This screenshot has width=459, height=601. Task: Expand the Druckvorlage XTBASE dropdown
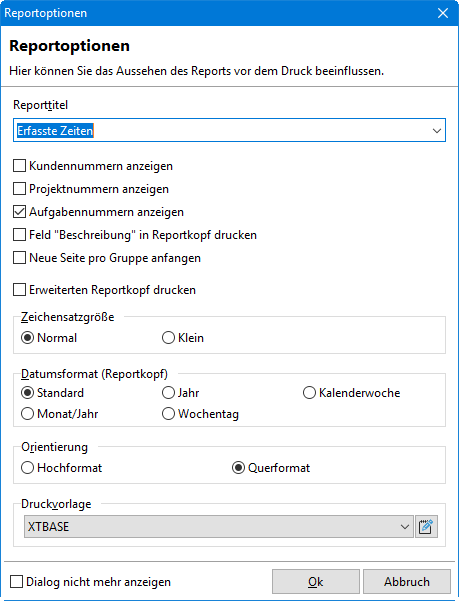click(x=405, y=527)
